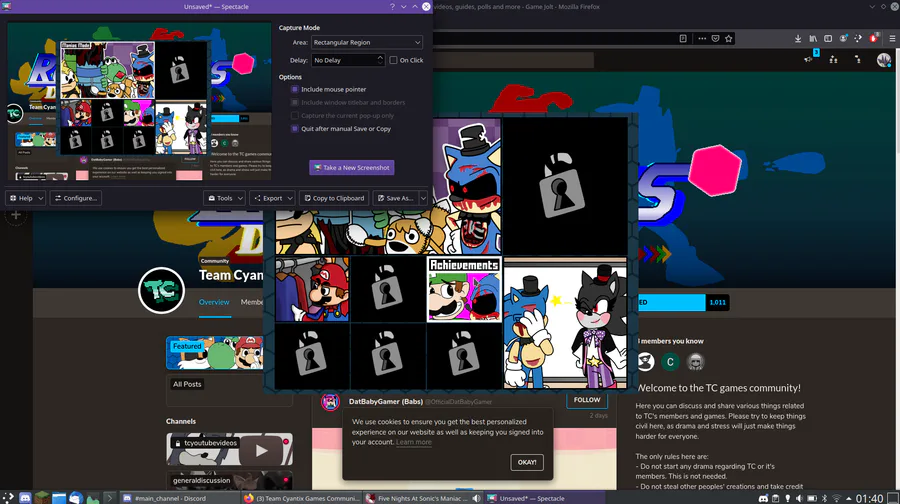Toggle Capture the current pop-up only
The image size is (900, 504).
295,116
